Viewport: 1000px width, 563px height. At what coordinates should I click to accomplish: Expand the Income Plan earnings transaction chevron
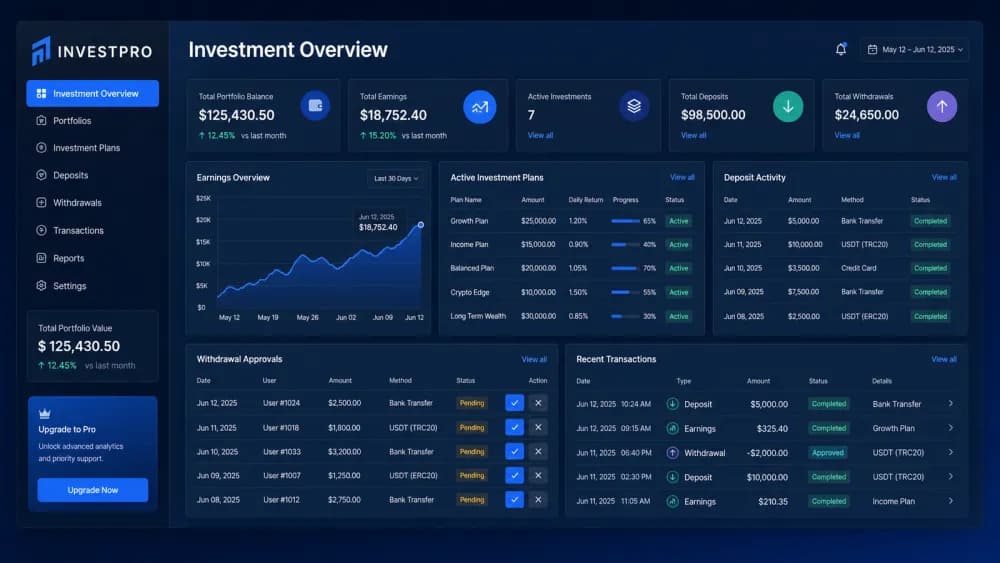tap(950, 501)
